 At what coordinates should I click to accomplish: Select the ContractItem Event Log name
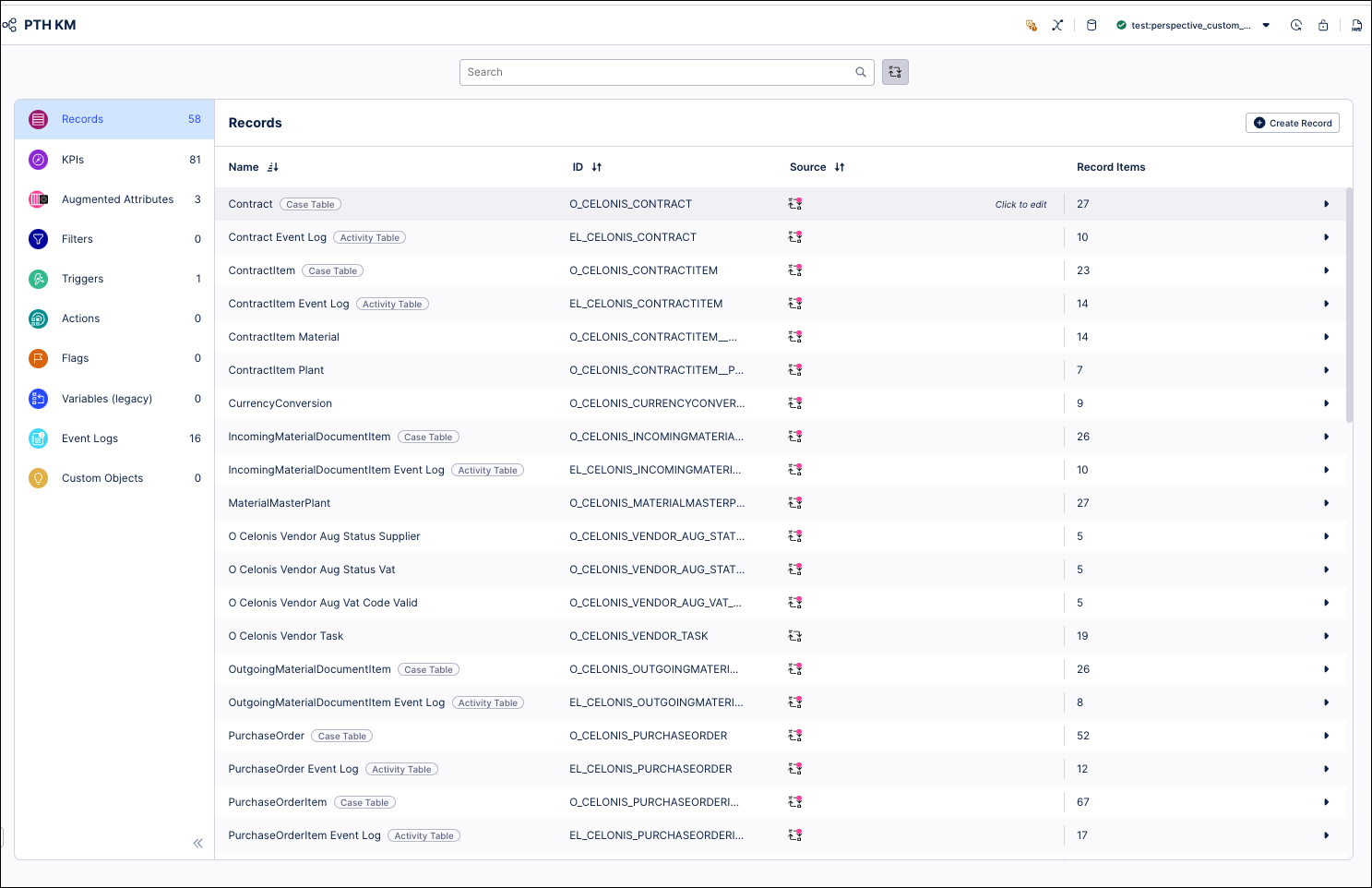(289, 304)
